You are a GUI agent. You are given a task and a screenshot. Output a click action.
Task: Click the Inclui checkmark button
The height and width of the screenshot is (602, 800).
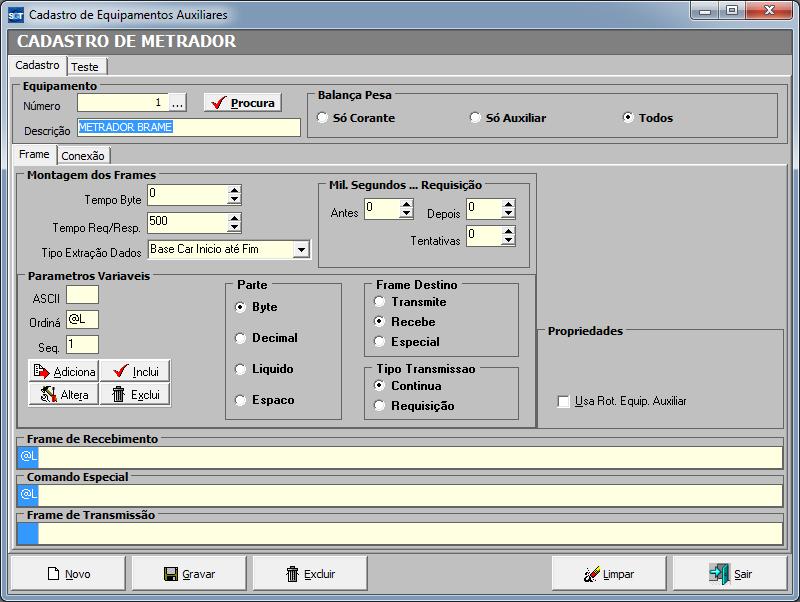(x=135, y=371)
